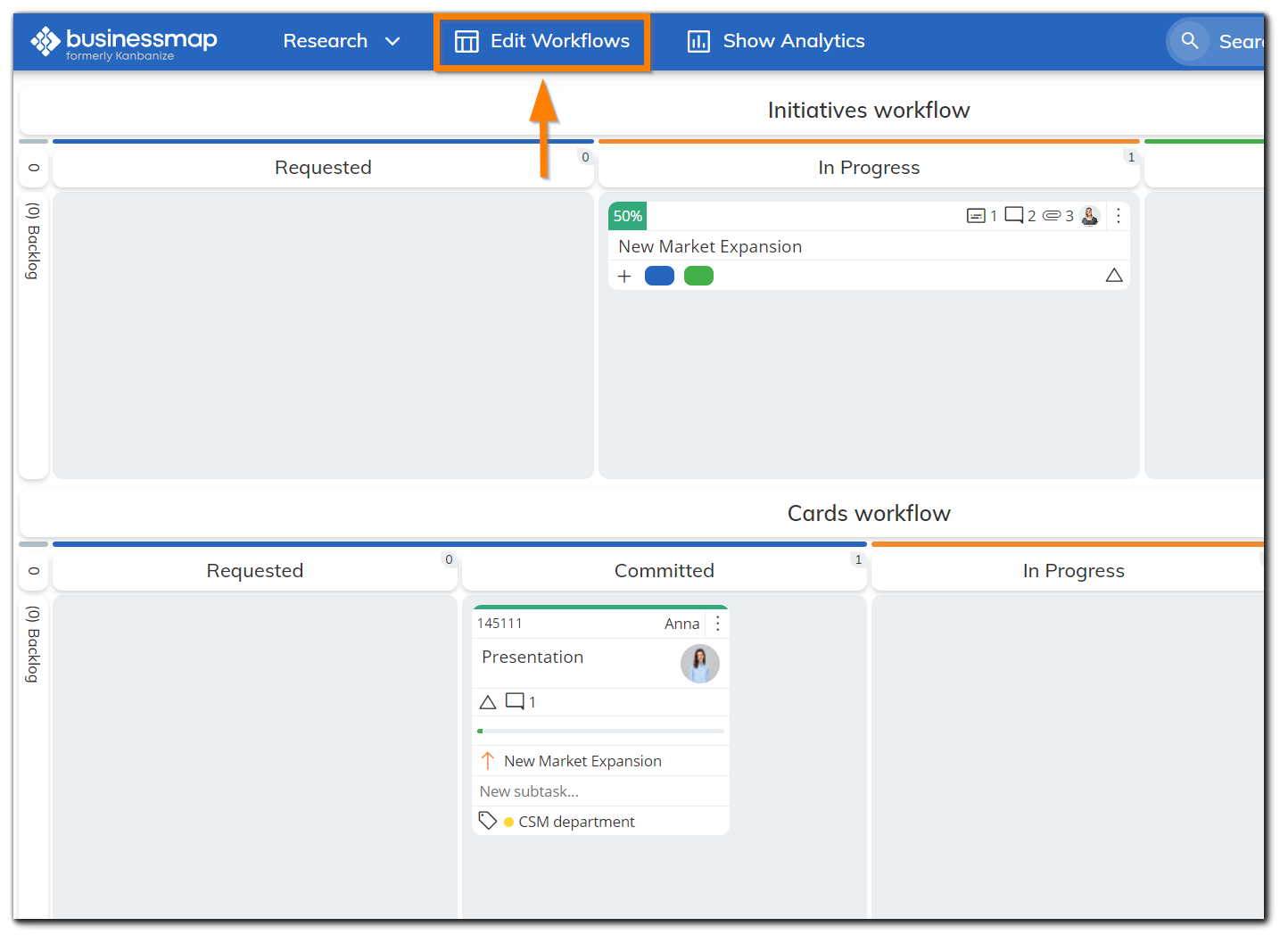Viewport: 1288px width, 943px height.
Task: Open the three-dot menu on the Presentation card
Action: pyautogui.click(x=718, y=623)
